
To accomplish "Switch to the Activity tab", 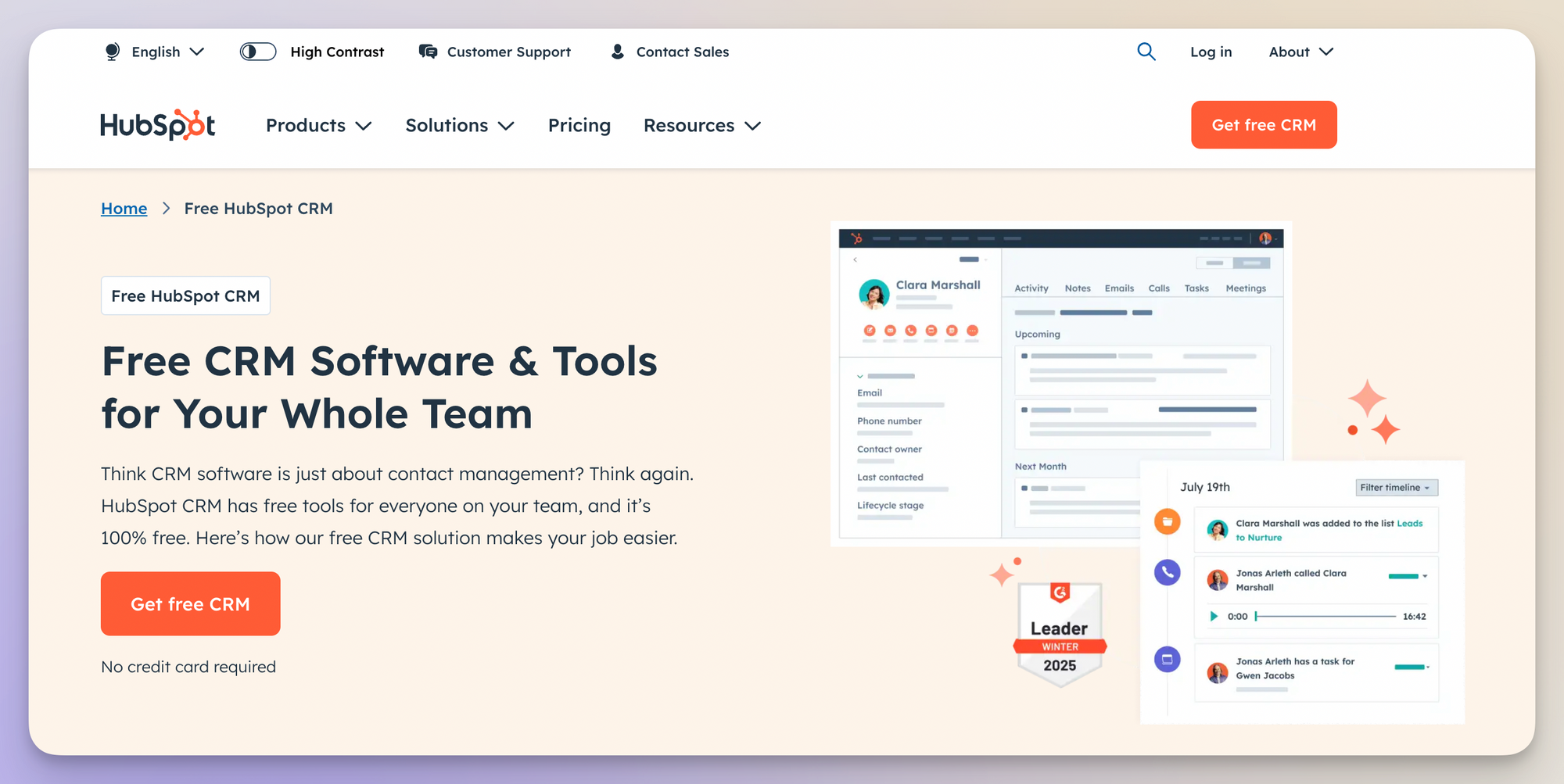I will click(x=1031, y=288).
